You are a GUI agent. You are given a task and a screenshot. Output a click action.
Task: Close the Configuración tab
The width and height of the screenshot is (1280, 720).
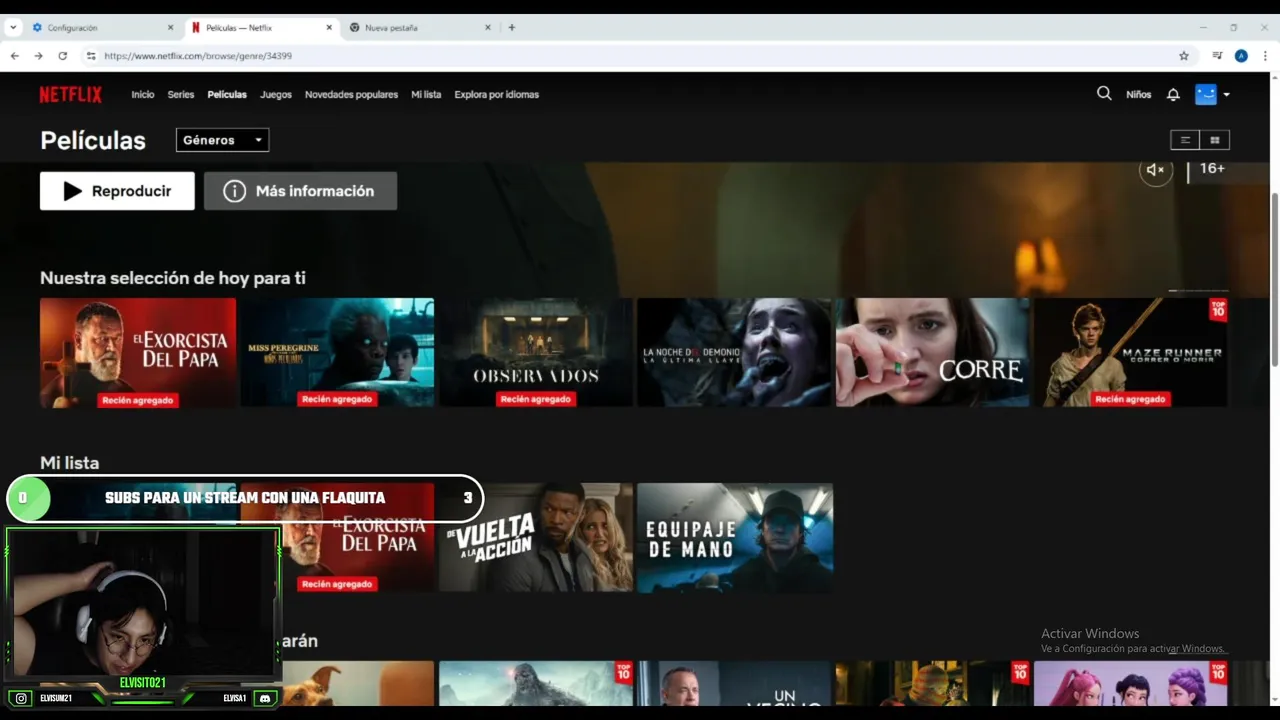[170, 28]
